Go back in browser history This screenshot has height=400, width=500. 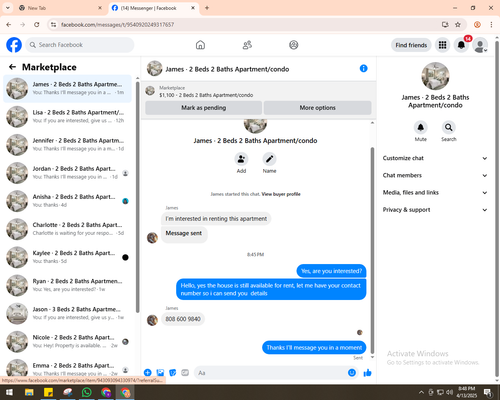[x=9, y=25]
